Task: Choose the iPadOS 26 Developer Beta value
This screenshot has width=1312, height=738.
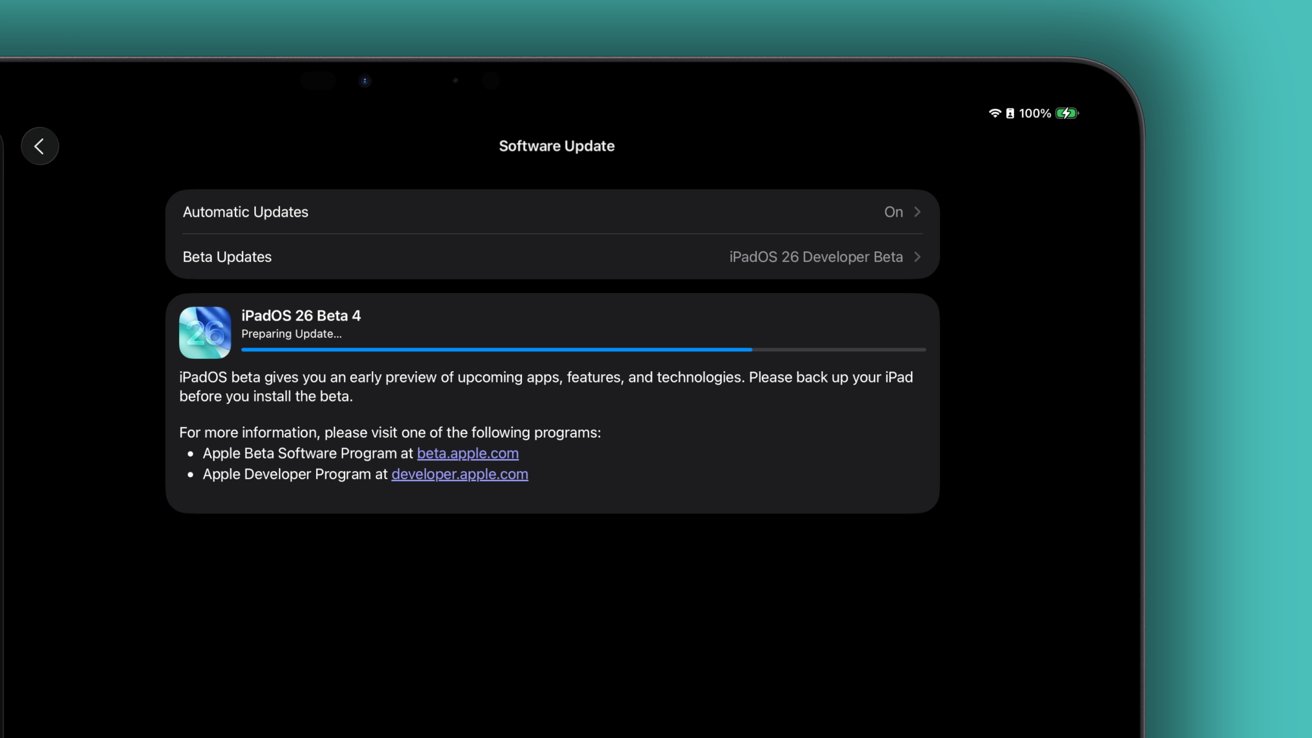Action: tap(816, 257)
